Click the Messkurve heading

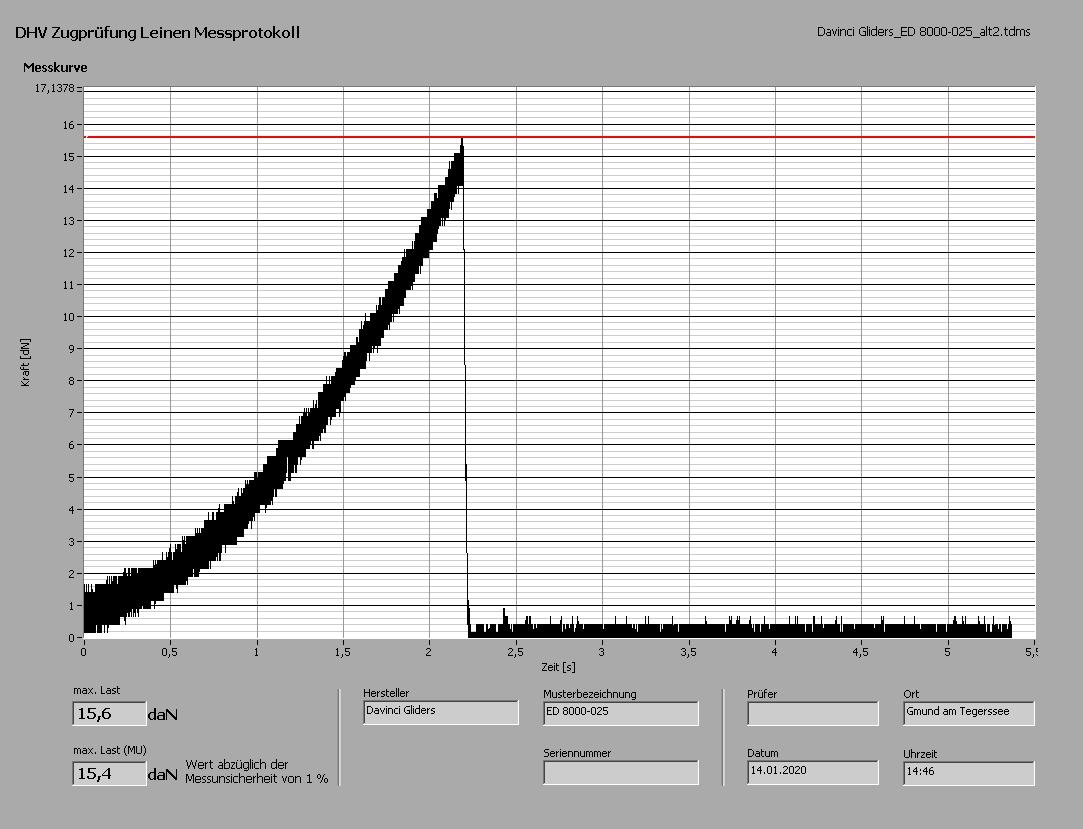pos(55,67)
